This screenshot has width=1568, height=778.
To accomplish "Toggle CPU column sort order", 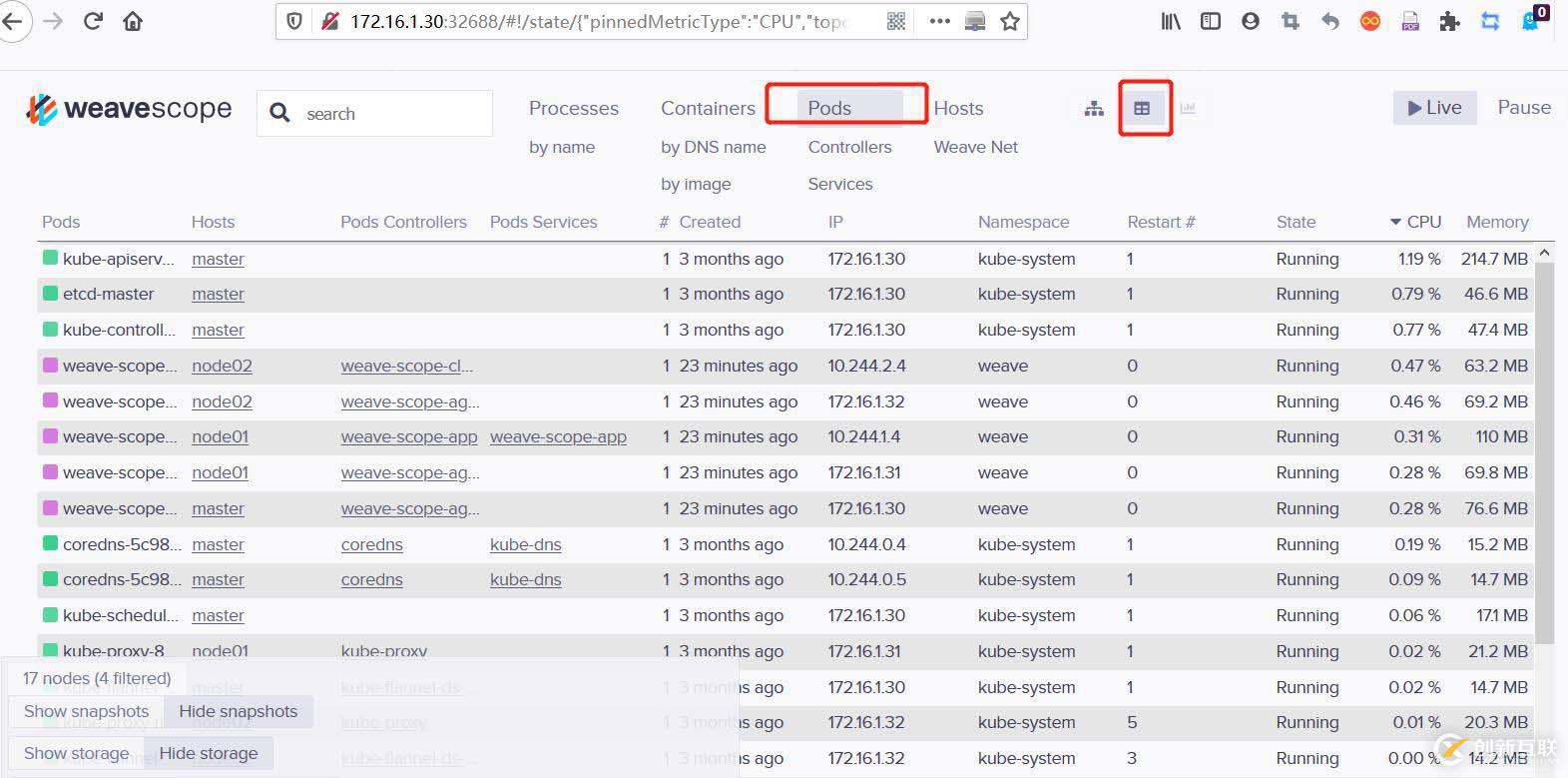I will click(x=1415, y=222).
